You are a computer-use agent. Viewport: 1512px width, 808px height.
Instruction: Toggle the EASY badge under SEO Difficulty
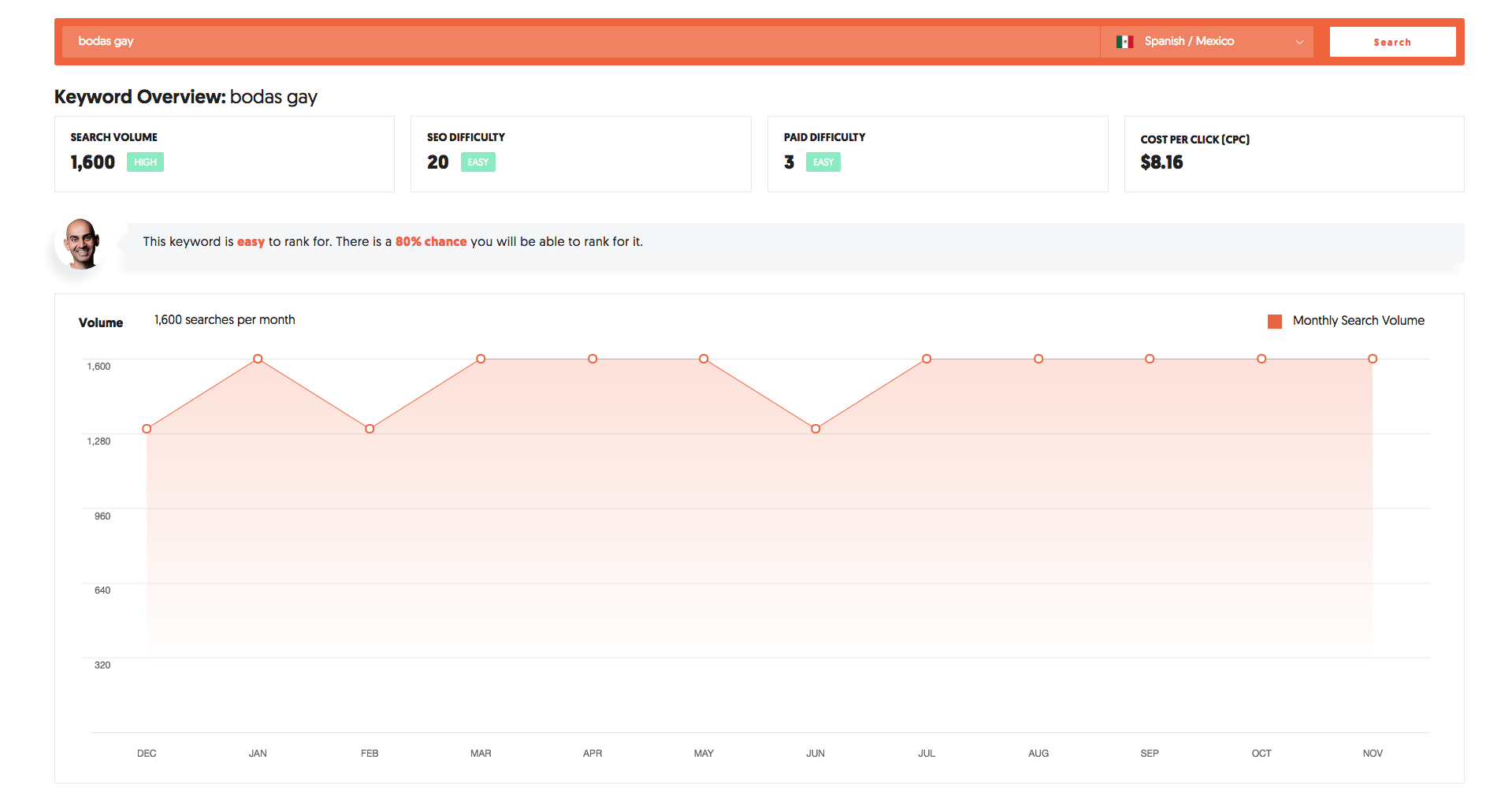point(477,162)
